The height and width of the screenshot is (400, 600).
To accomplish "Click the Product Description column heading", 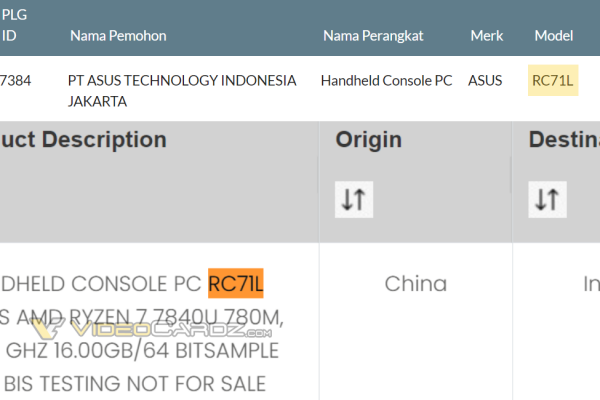I will 83,139.
